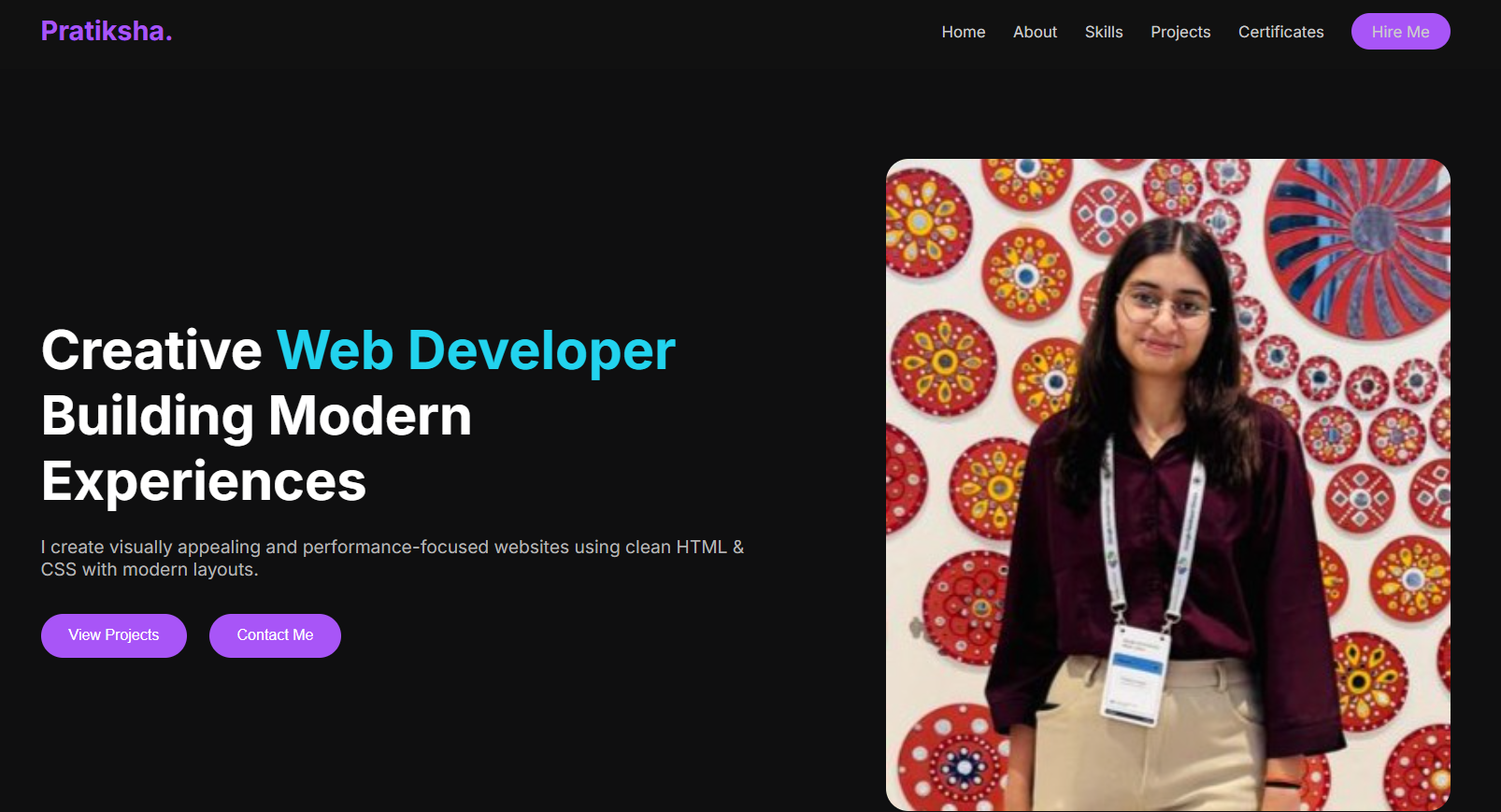Click the phrase 'I create visually appealing'
The height and width of the screenshot is (812, 1501).
click(150, 548)
